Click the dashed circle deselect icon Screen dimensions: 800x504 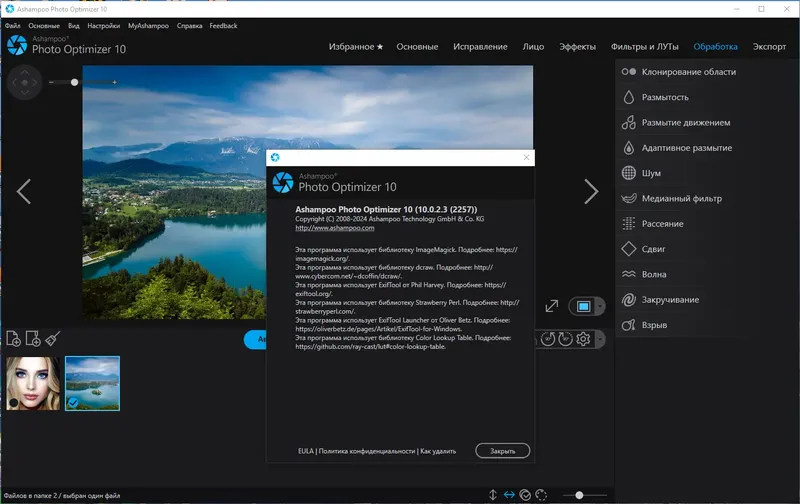point(541,495)
